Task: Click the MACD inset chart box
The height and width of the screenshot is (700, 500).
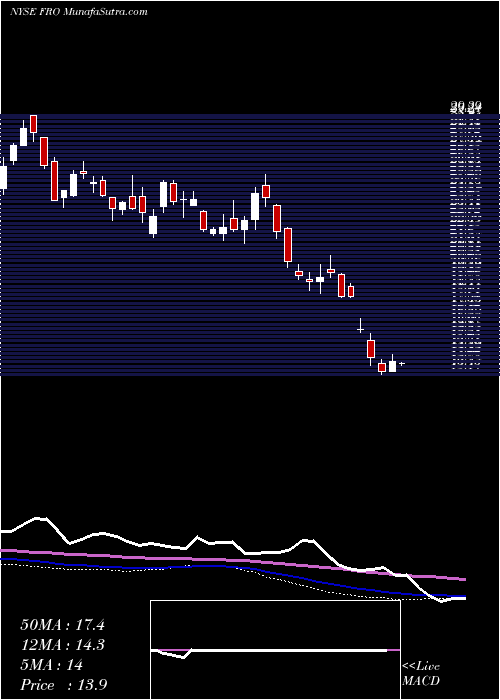Action: click(x=275, y=650)
